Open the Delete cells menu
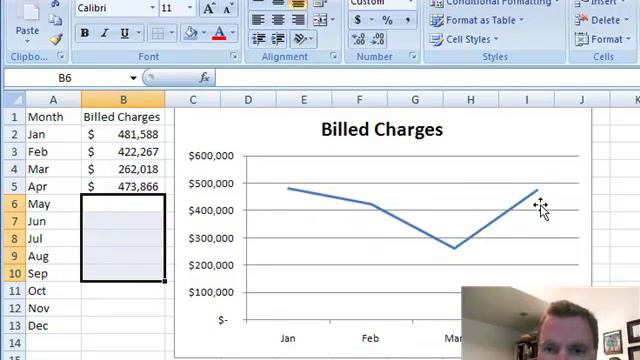Screen dimensions: 640x360 click(602, 20)
